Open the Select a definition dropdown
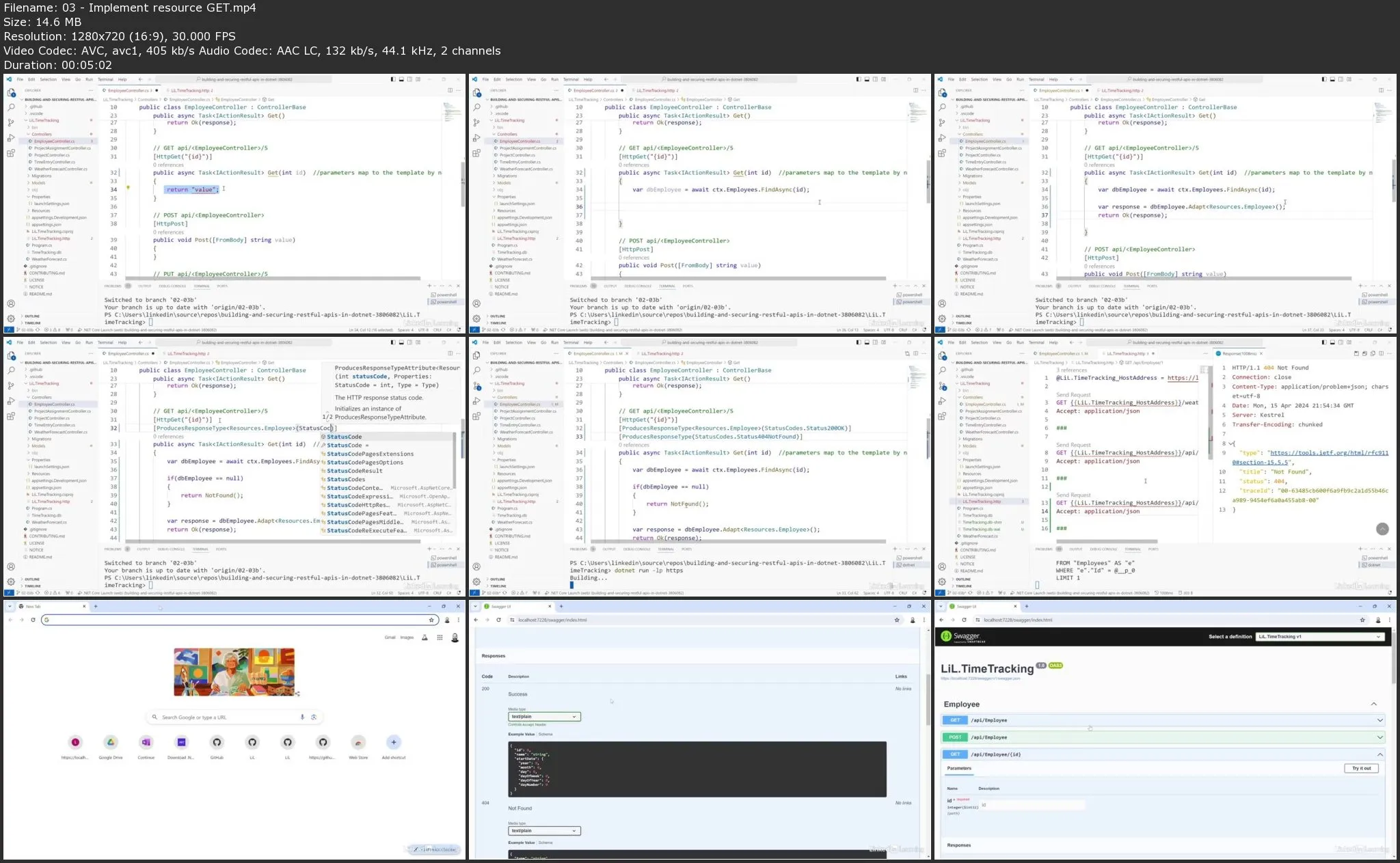 1320,637
